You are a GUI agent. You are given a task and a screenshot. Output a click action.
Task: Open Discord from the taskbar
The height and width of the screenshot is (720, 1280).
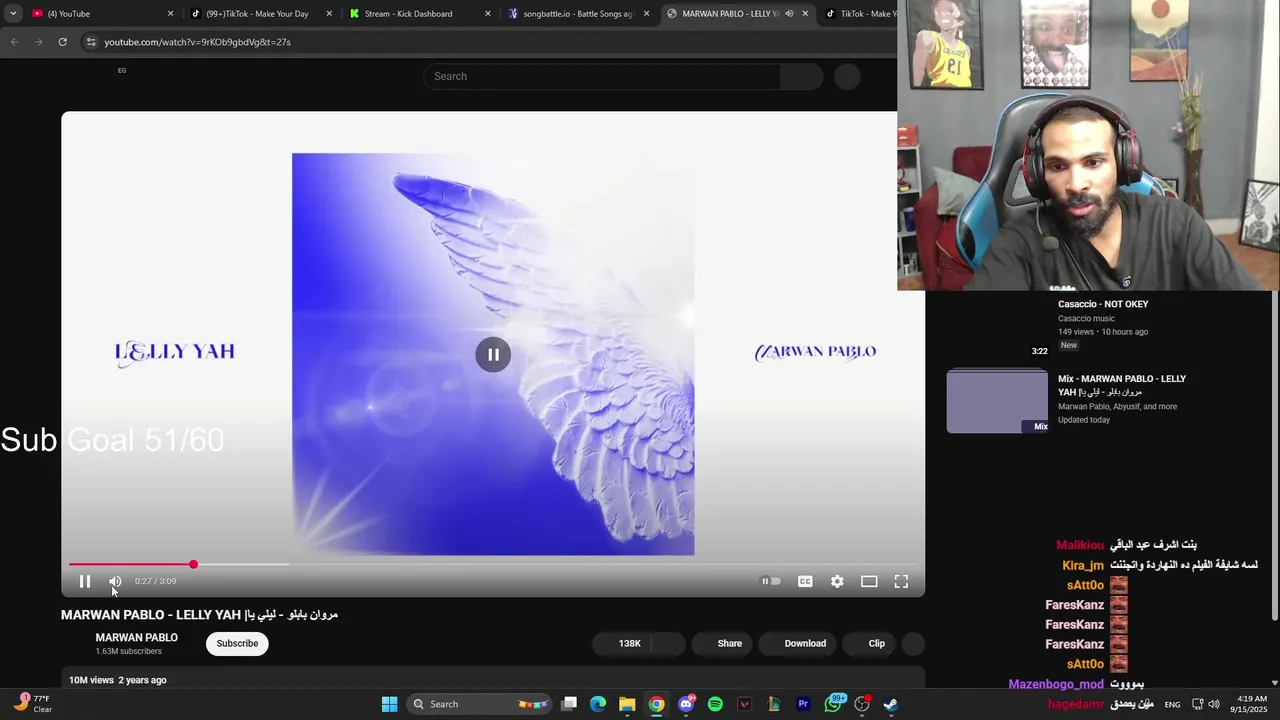(x=686, y=704)
